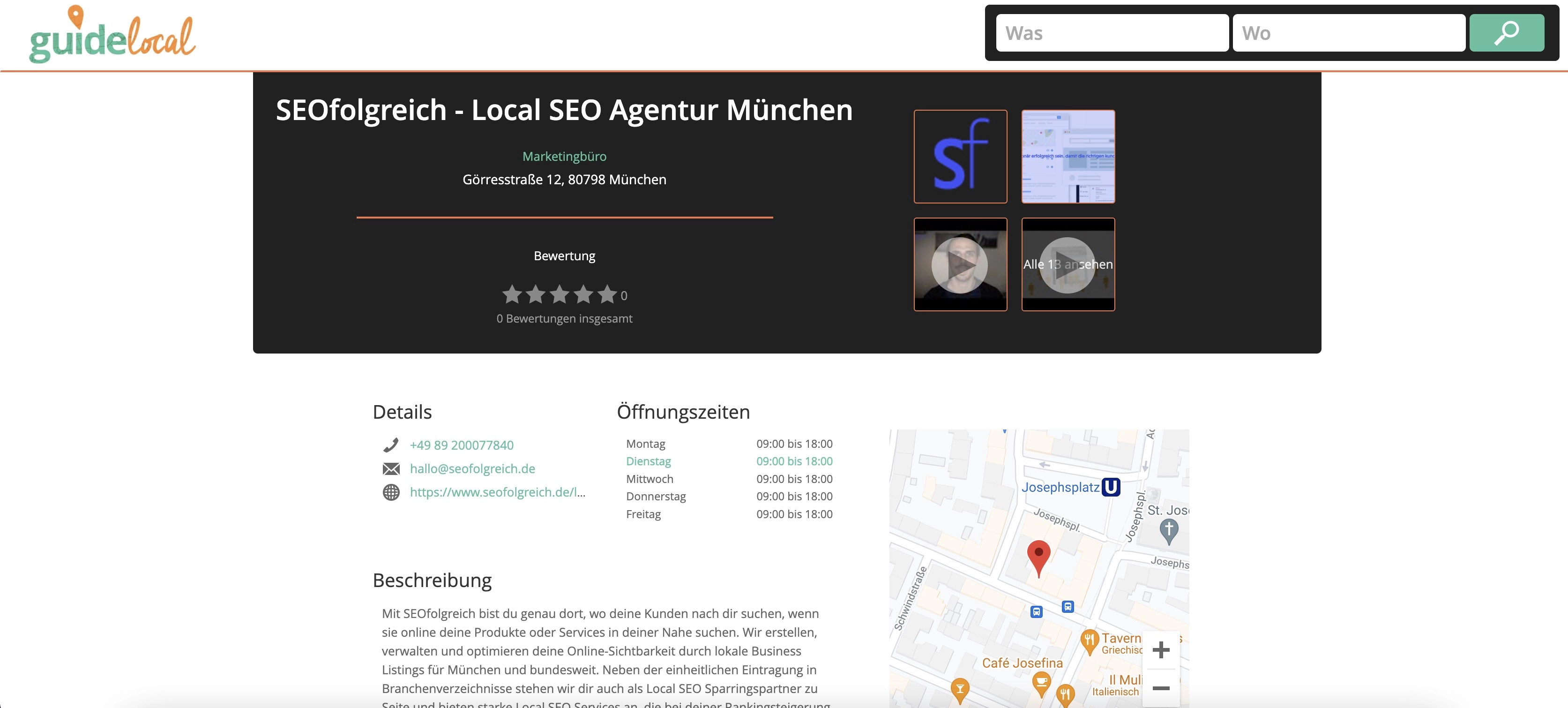Click the Il Mulino restaurant marker

click(1065, 694)
